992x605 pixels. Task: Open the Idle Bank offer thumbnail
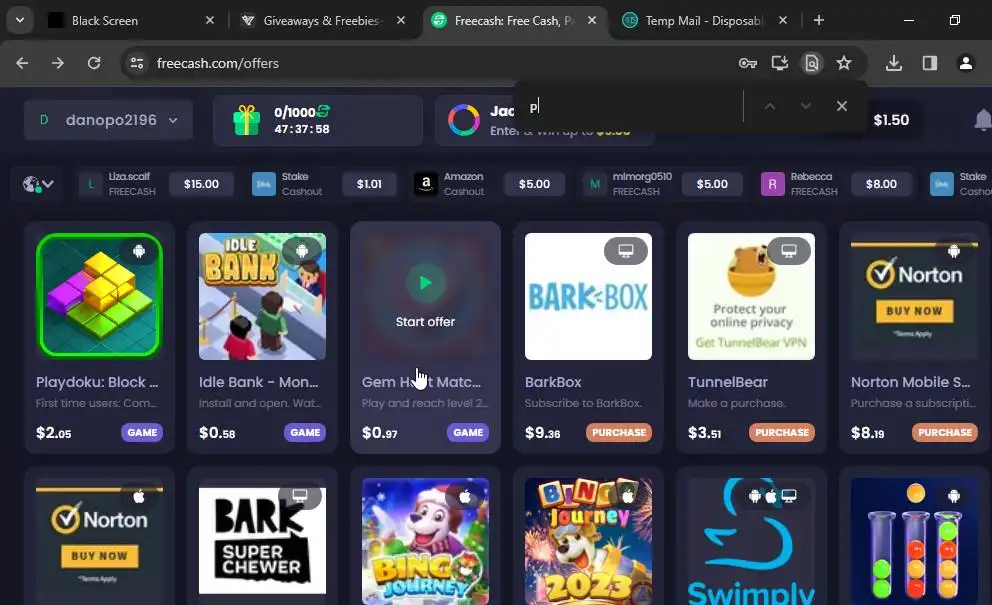tap(263, 296)
